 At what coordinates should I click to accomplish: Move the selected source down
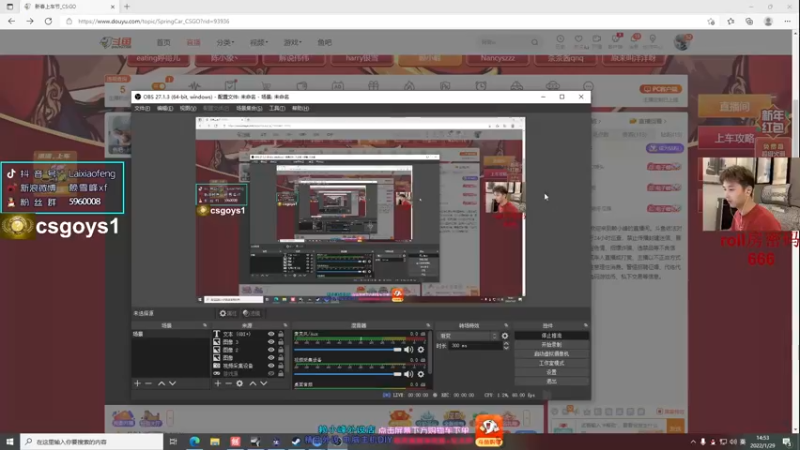coord(264,383)
